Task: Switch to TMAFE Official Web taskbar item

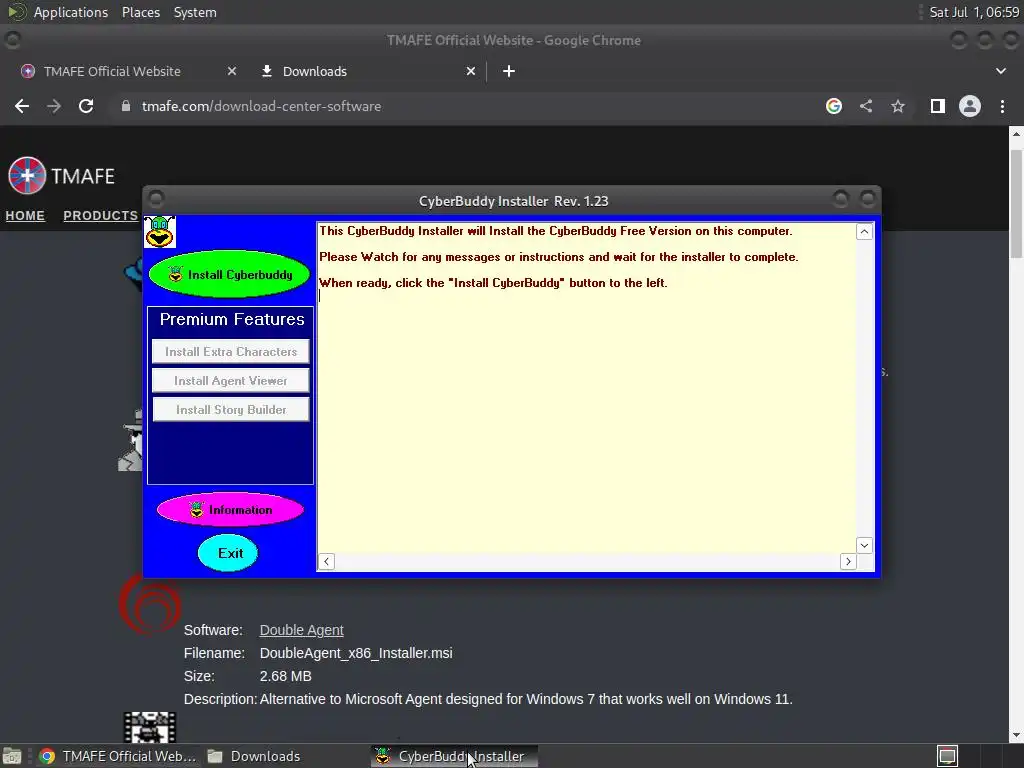Action: coord(117,756)
